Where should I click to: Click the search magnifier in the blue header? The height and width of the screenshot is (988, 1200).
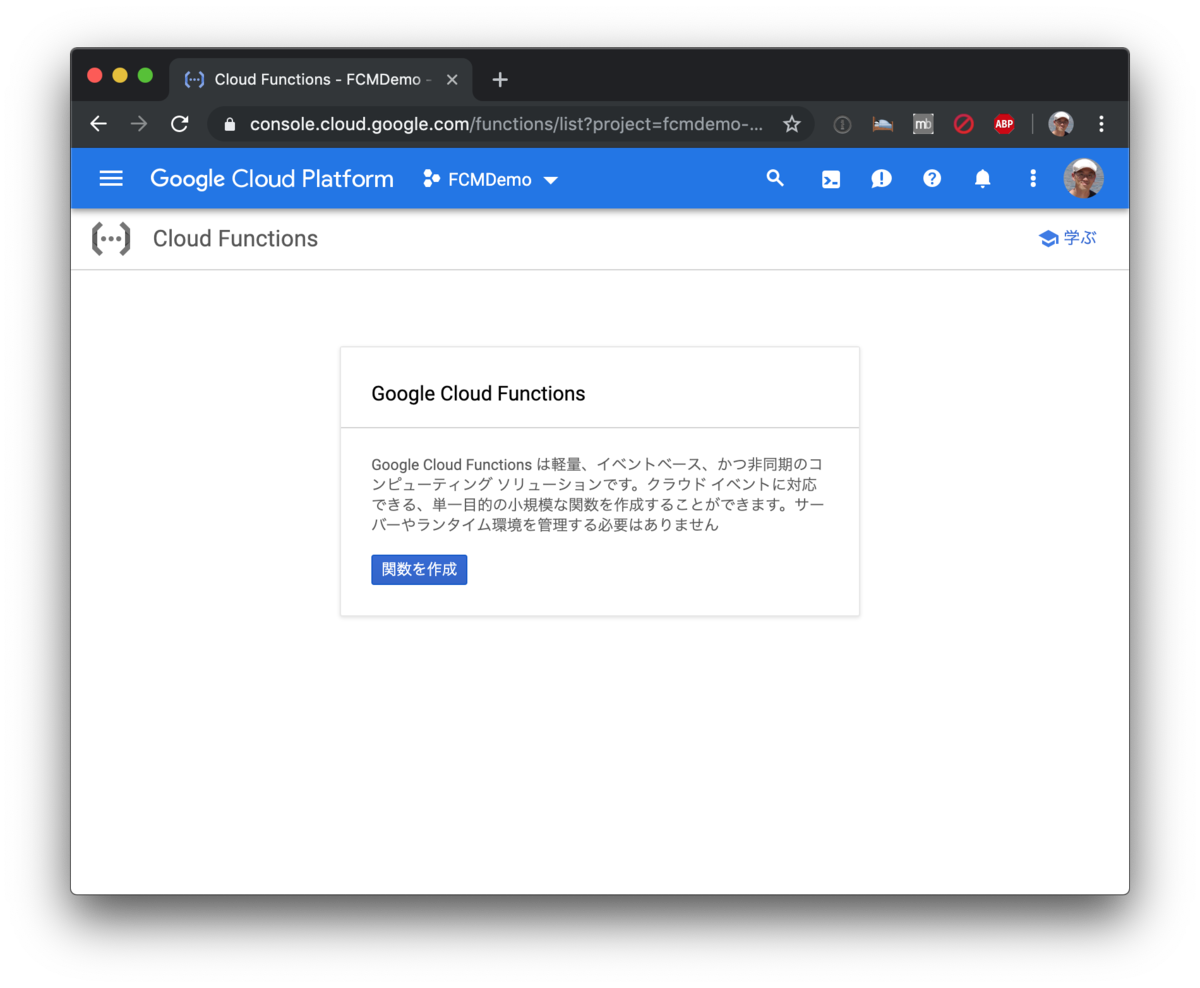coord(774,178)
